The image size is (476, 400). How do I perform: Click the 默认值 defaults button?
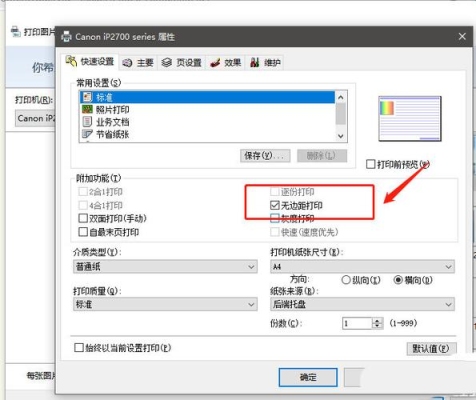pyautogui.click(x=431, y=349)
